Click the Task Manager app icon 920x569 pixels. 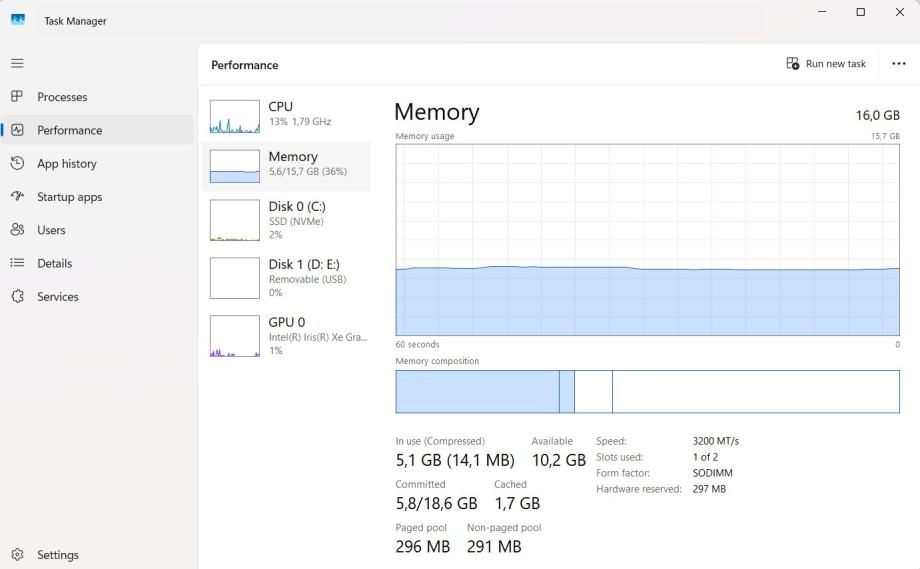(18, 20)
